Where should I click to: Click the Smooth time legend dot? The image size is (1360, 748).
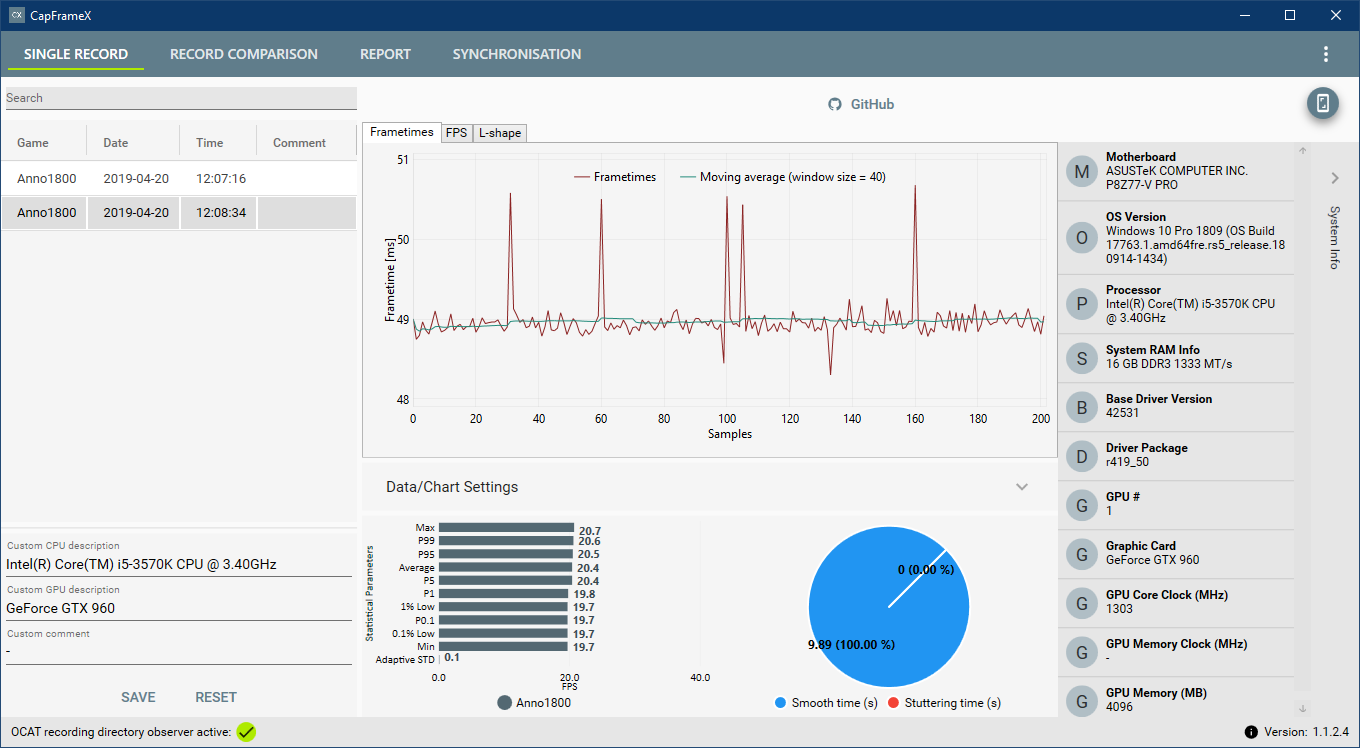coord(781,703)
